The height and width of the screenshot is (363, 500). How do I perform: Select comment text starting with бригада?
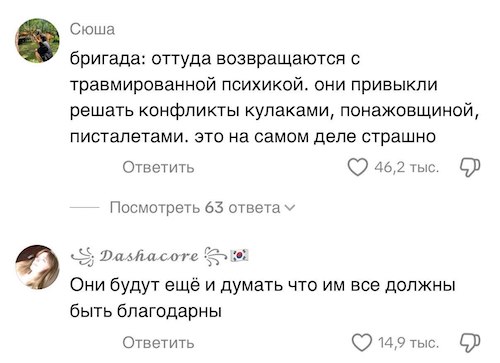coord(275,97)
